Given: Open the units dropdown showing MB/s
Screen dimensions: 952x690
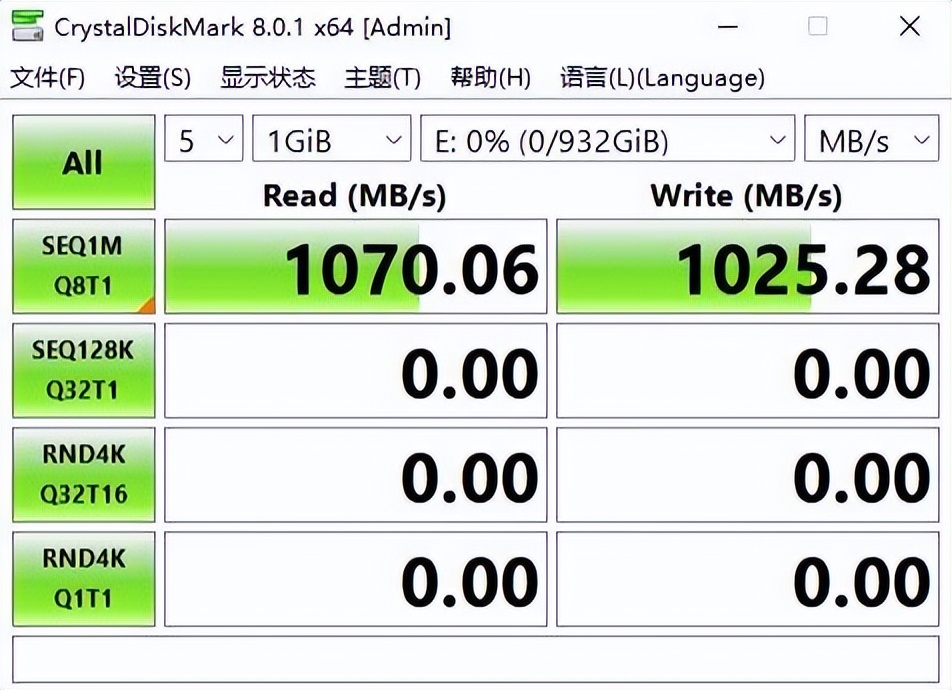Looking at the screenshot, I should [x=872, y=138].
